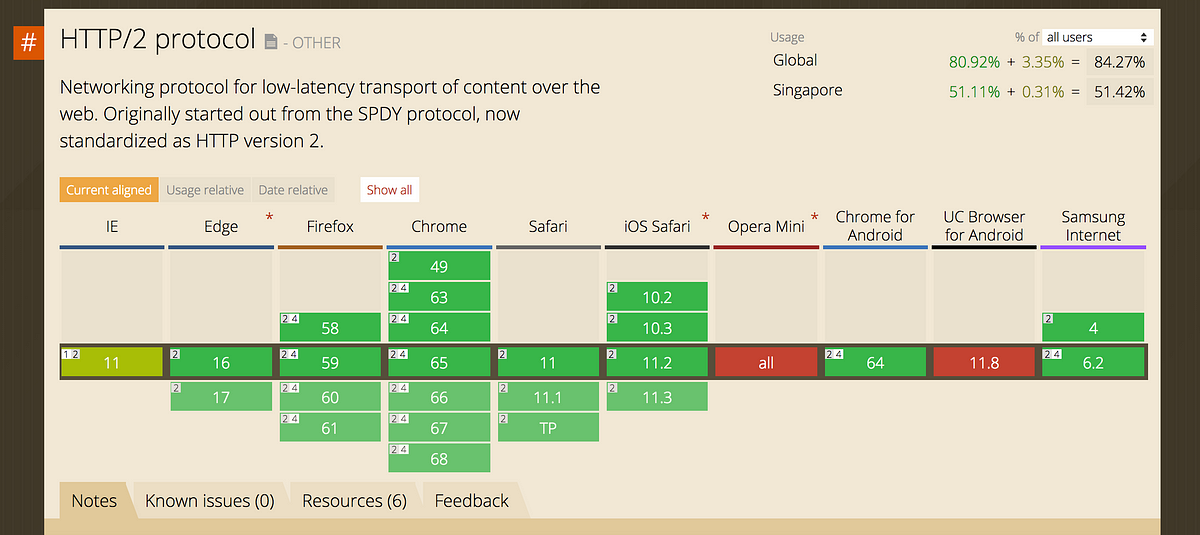Select the red UC Browser 11.8 cell
The image size is (1200, 535).
[x=984, y=362]
